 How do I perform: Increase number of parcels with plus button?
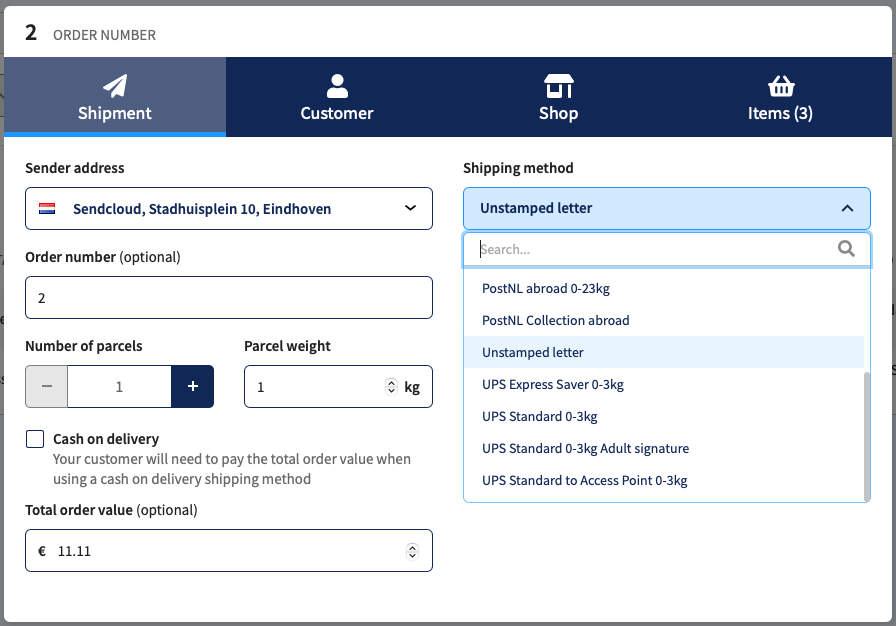click(x=193, y=387)
